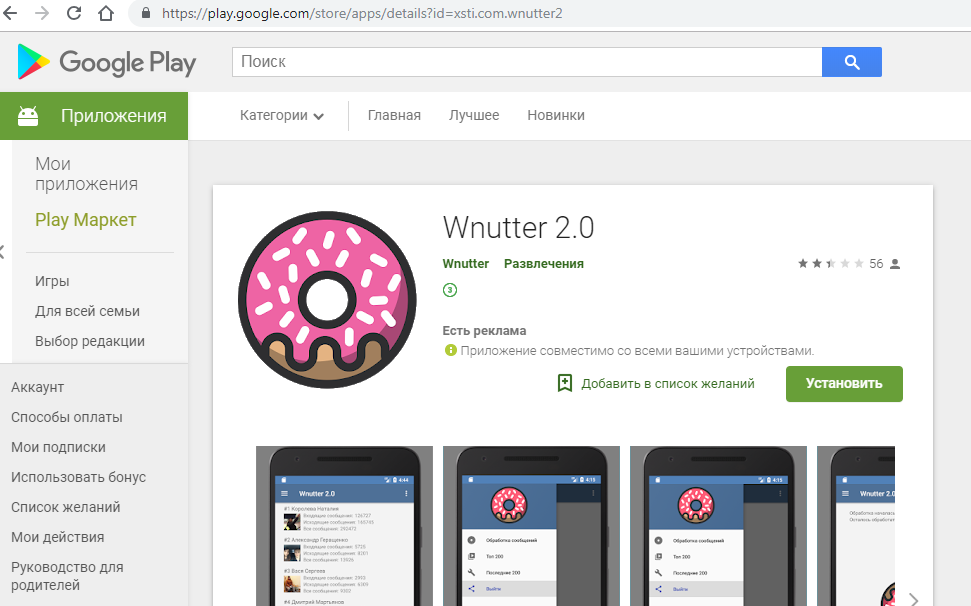Open Мои подписки link
971x606 pixels.
pos(58,447)
